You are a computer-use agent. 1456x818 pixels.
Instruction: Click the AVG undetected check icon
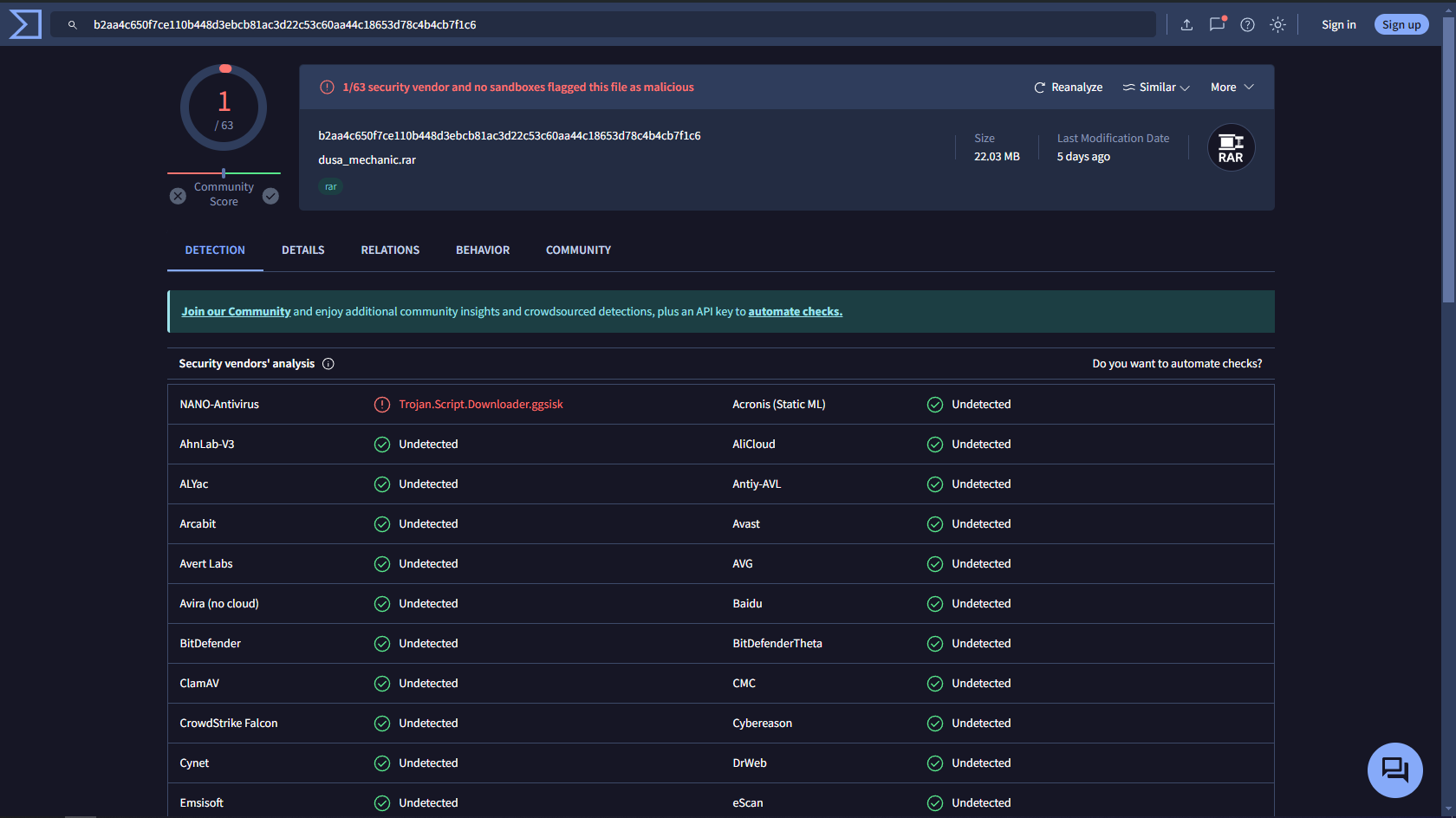pyautogui.click(x=935, y=564)
